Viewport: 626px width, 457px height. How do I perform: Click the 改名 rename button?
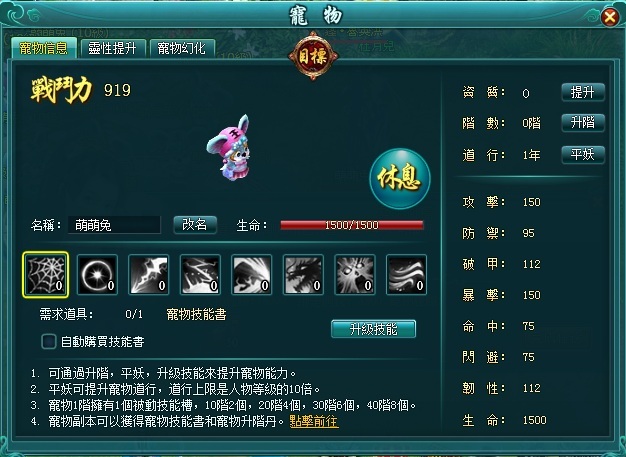[x=195, y=225]
